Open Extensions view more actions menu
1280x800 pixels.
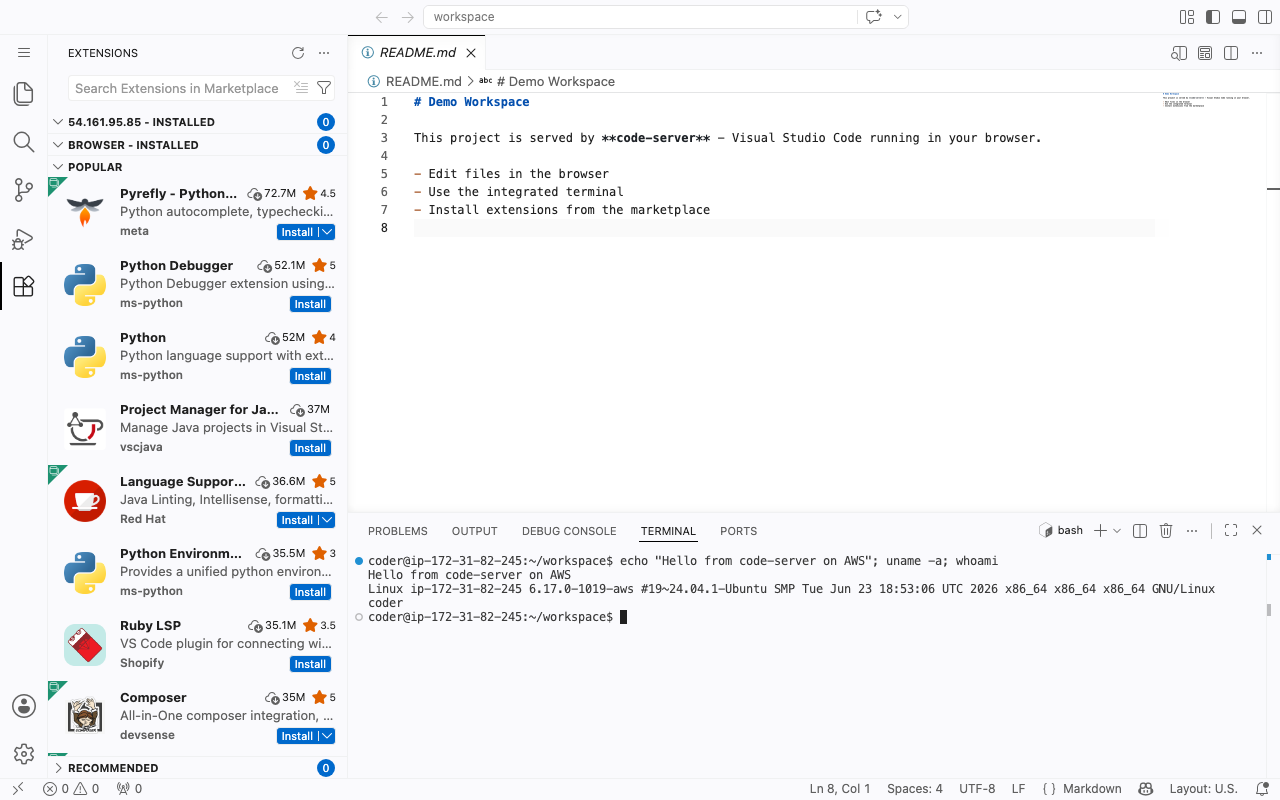[324, 53]
